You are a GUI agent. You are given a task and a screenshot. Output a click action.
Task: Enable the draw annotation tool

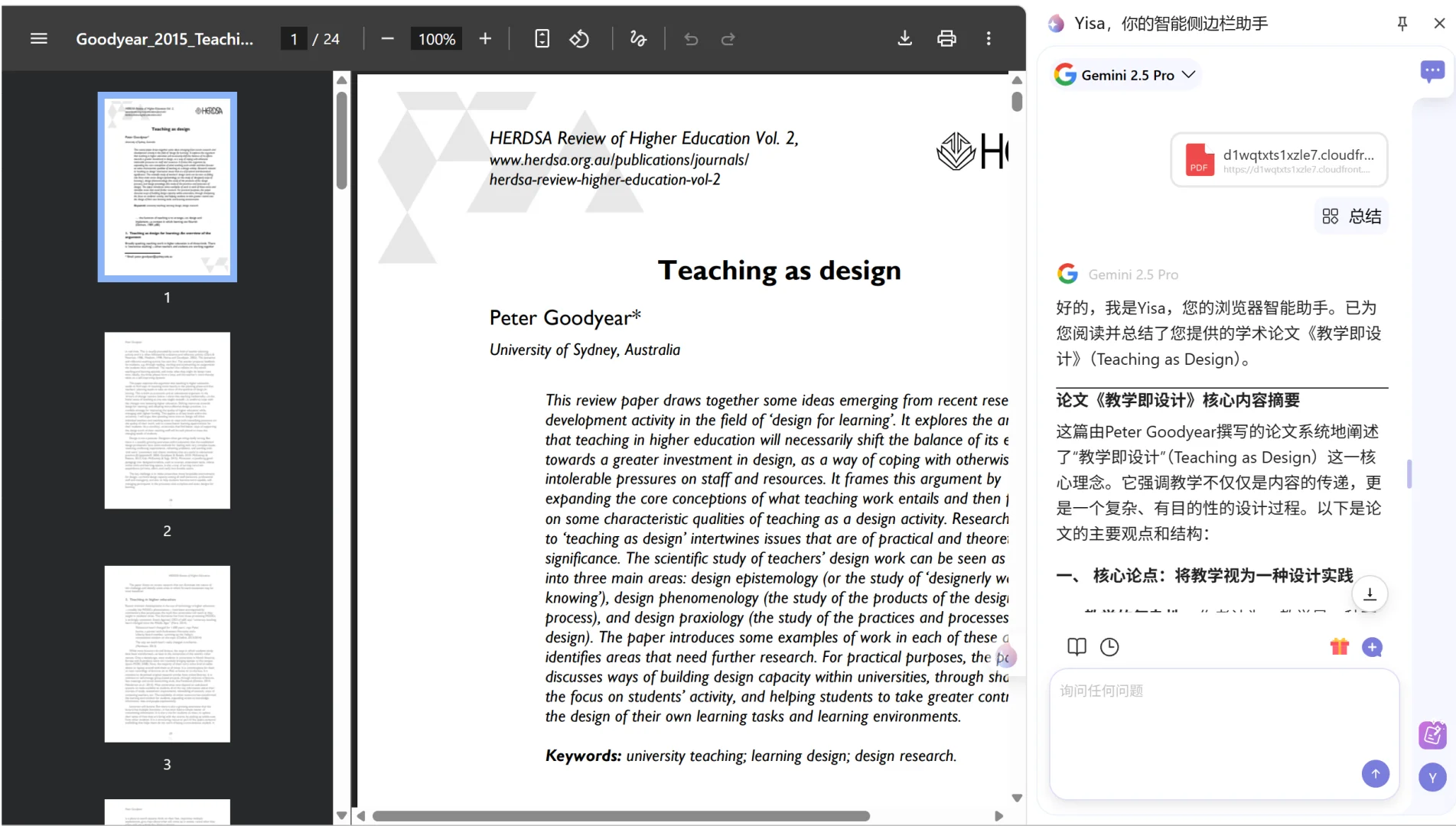pyautogui.click(x=638, y=38)
